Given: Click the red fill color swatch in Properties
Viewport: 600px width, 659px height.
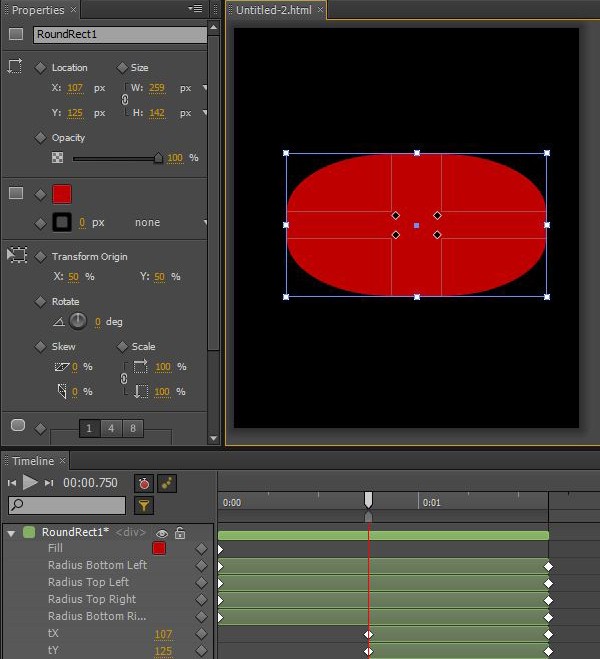Looking at the screenshot, I should (62, 194).
